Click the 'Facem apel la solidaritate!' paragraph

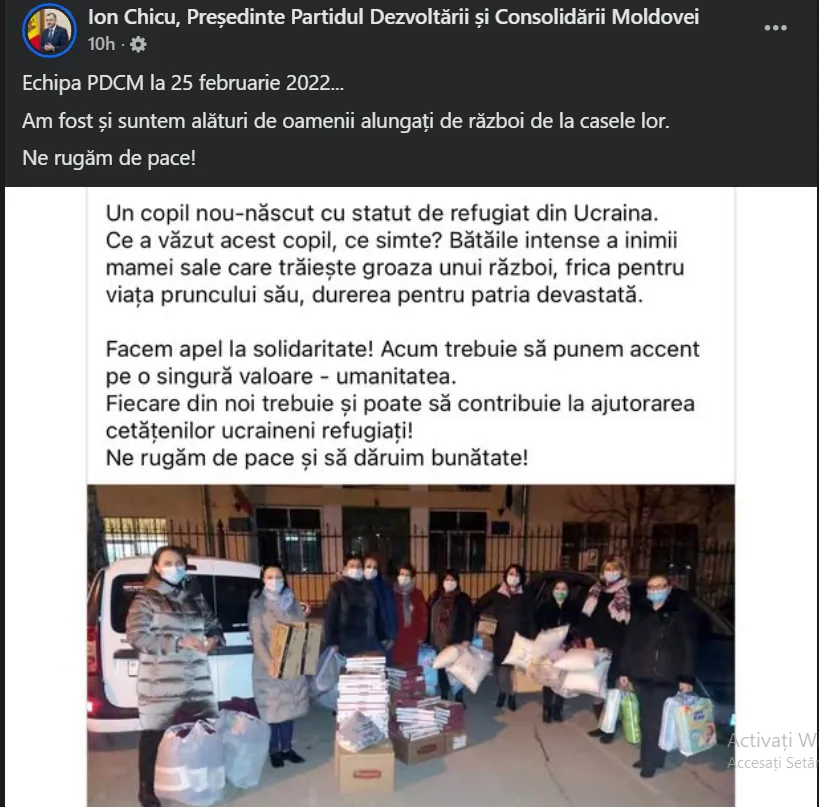point(402,390)
